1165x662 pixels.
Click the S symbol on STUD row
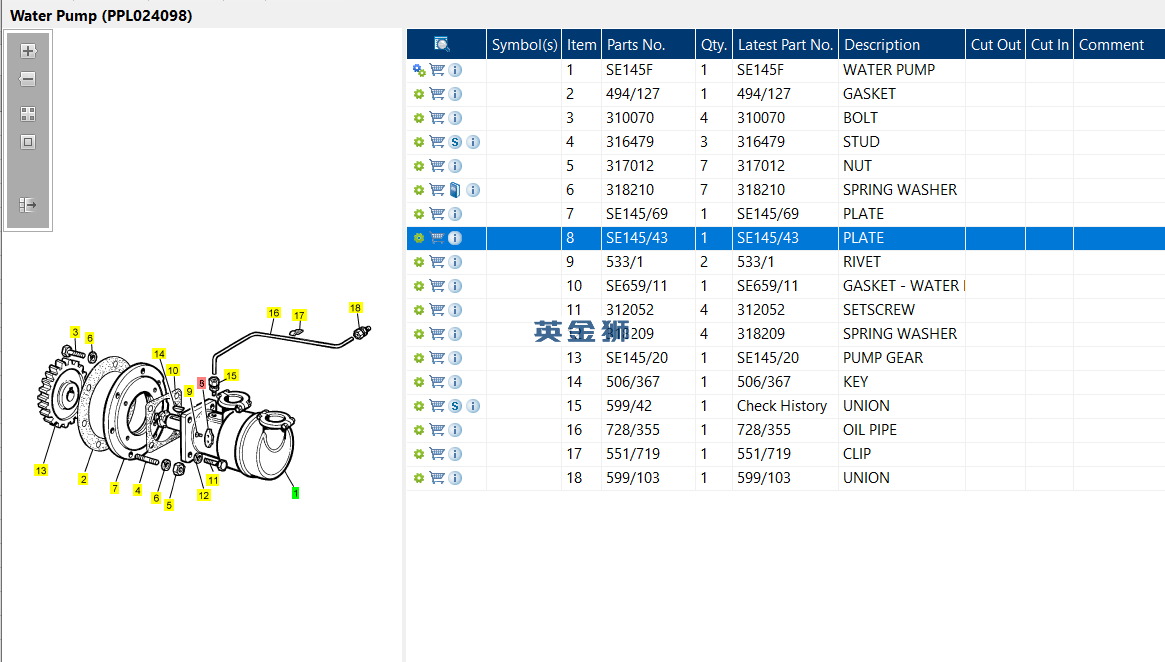point(455,142)
